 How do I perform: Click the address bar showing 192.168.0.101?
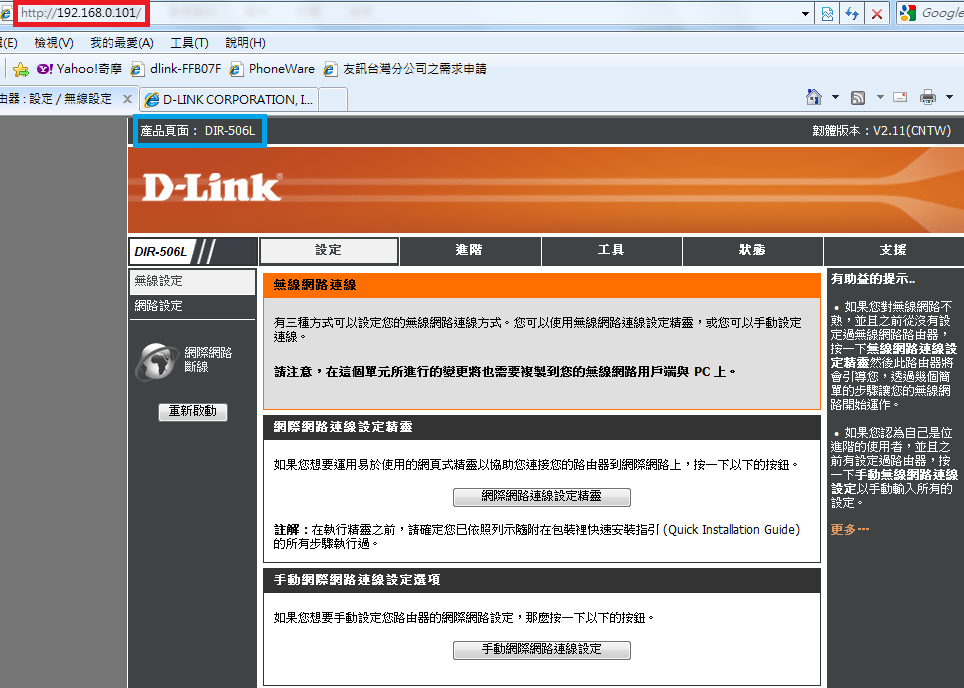406,13
